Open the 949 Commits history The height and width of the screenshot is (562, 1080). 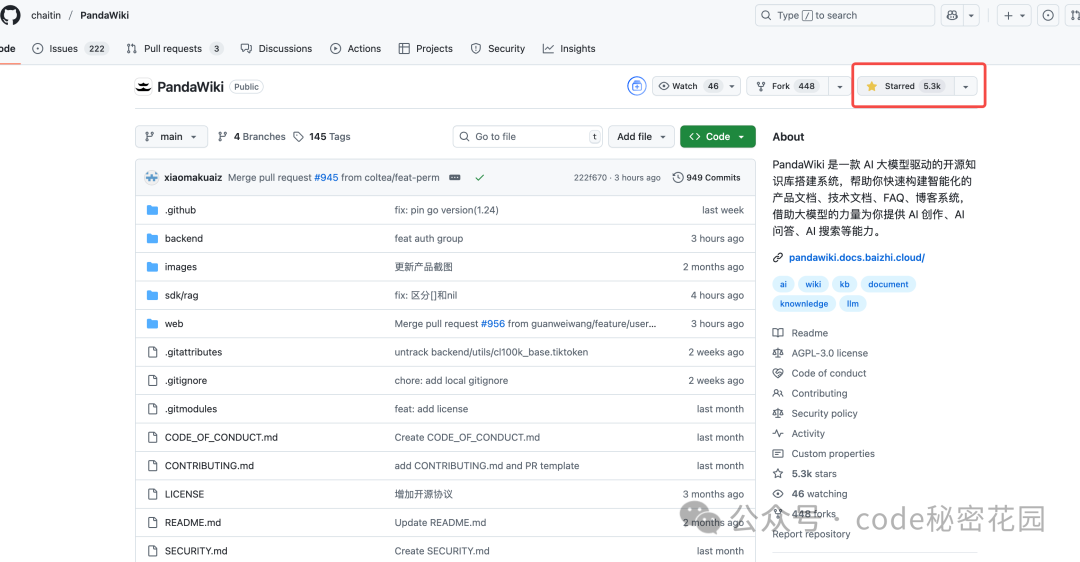(x=706, y=177)
